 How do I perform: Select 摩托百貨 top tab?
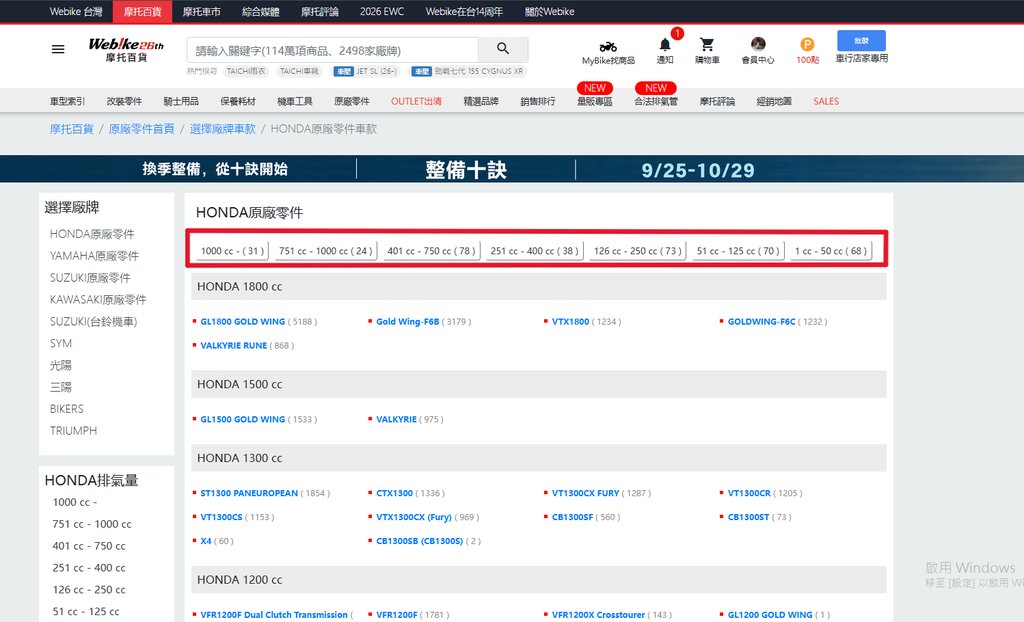142,11
